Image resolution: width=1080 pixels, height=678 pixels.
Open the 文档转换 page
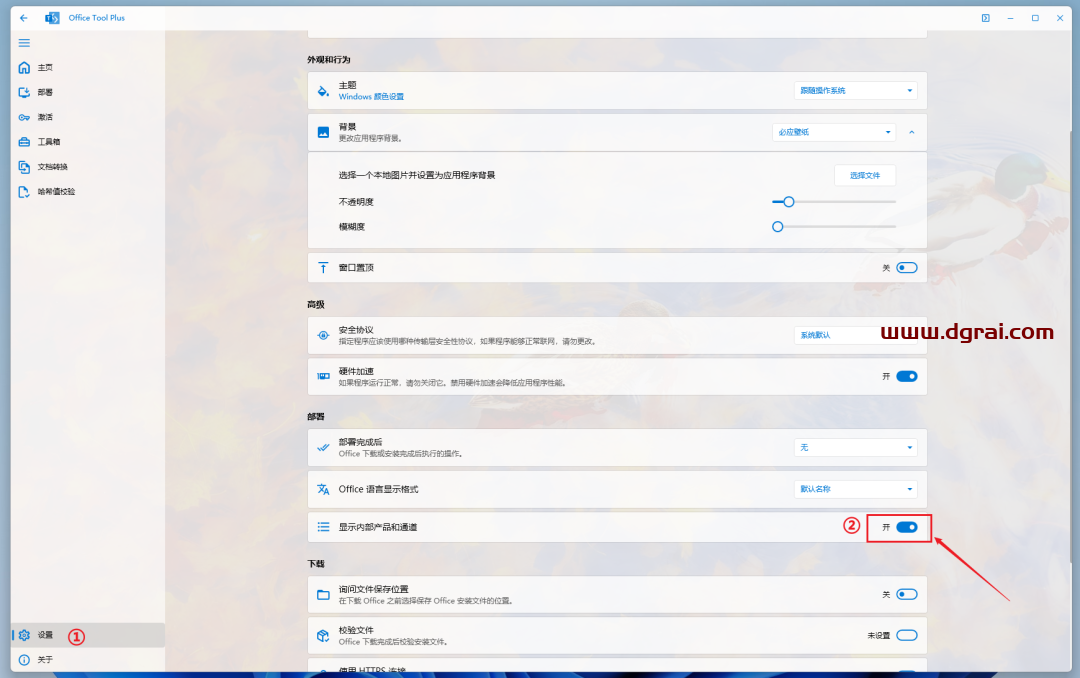(x=88, y=167)
